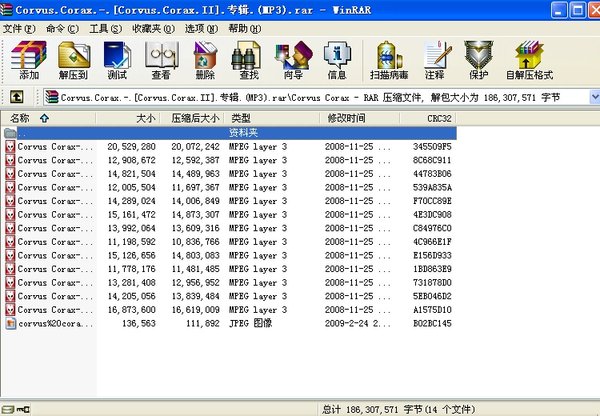Select the file sized 15,161,472

coord(230,215)
